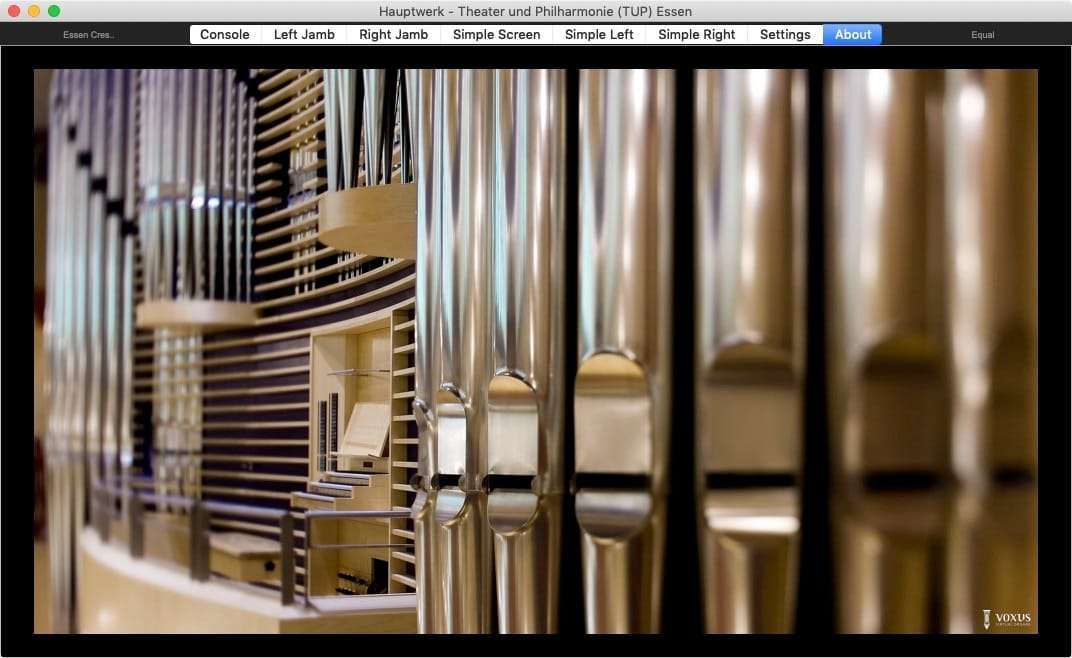Select the Simple Right tab
Image resolution: width=1072 pixels, height=658 pixels.
(696, 34)
